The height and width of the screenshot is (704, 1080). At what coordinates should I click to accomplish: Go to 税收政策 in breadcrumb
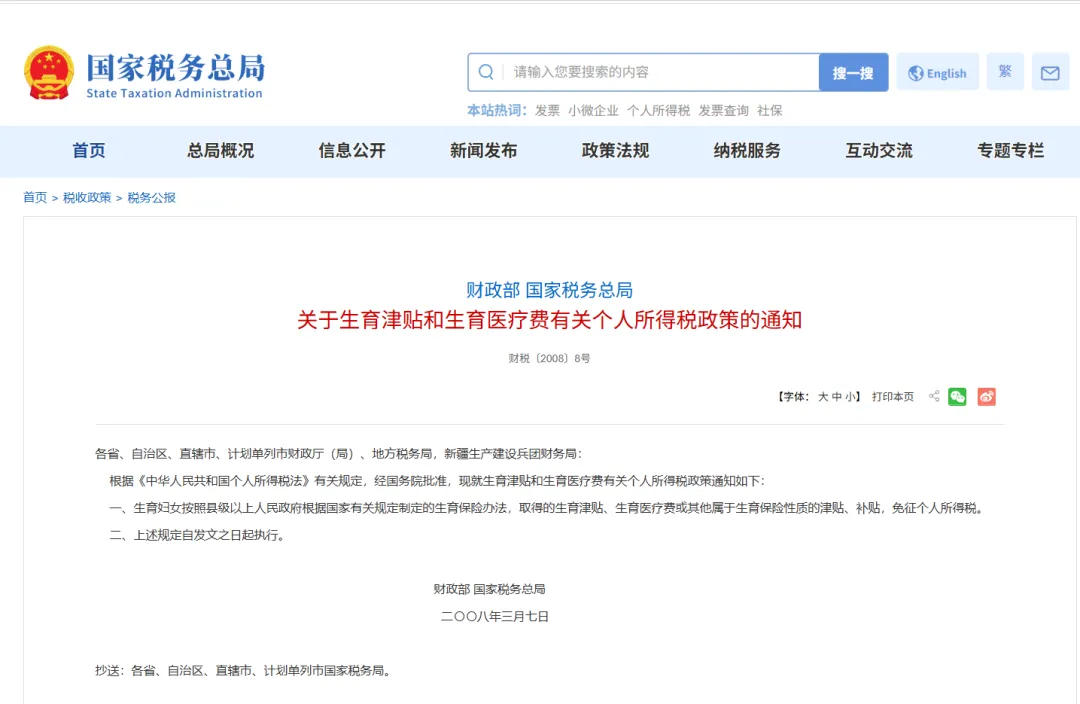[x=87, y=198]
